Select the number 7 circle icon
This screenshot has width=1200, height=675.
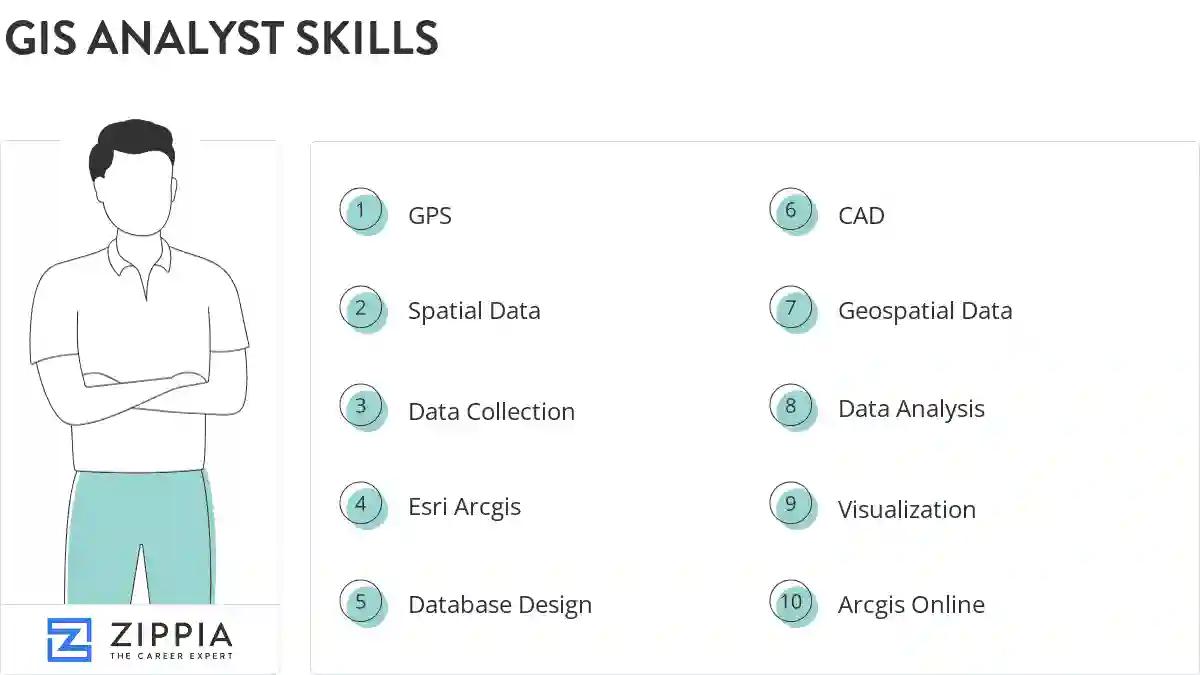pyautogui.click(x=791, y=309)
